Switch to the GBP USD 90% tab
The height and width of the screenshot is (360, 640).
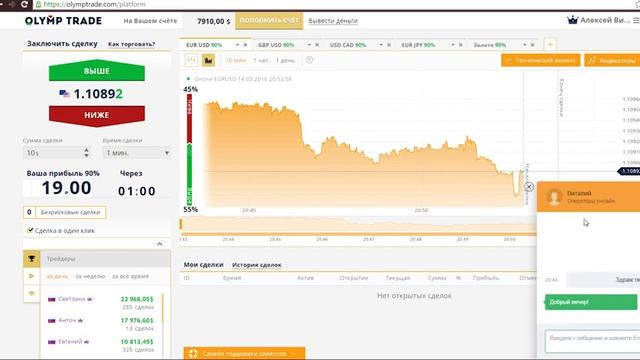tap(276, 45)
